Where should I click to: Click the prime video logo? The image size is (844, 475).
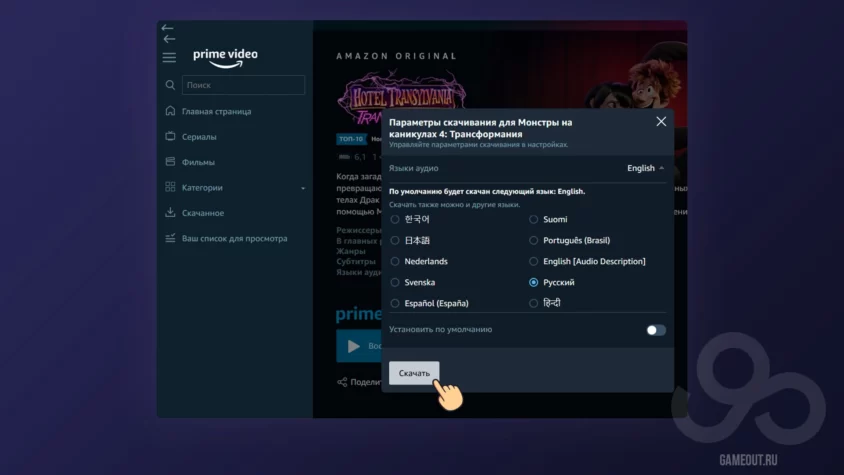(x=225, y=58)
